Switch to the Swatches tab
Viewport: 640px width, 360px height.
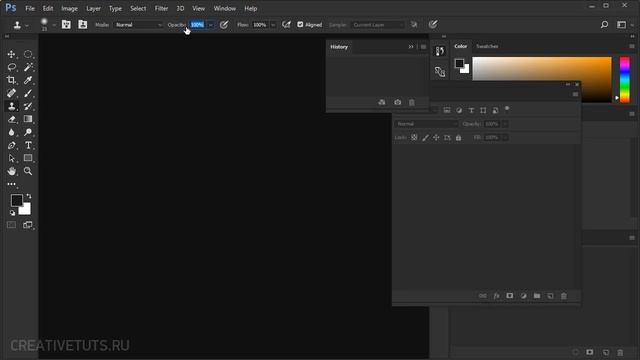487,46
